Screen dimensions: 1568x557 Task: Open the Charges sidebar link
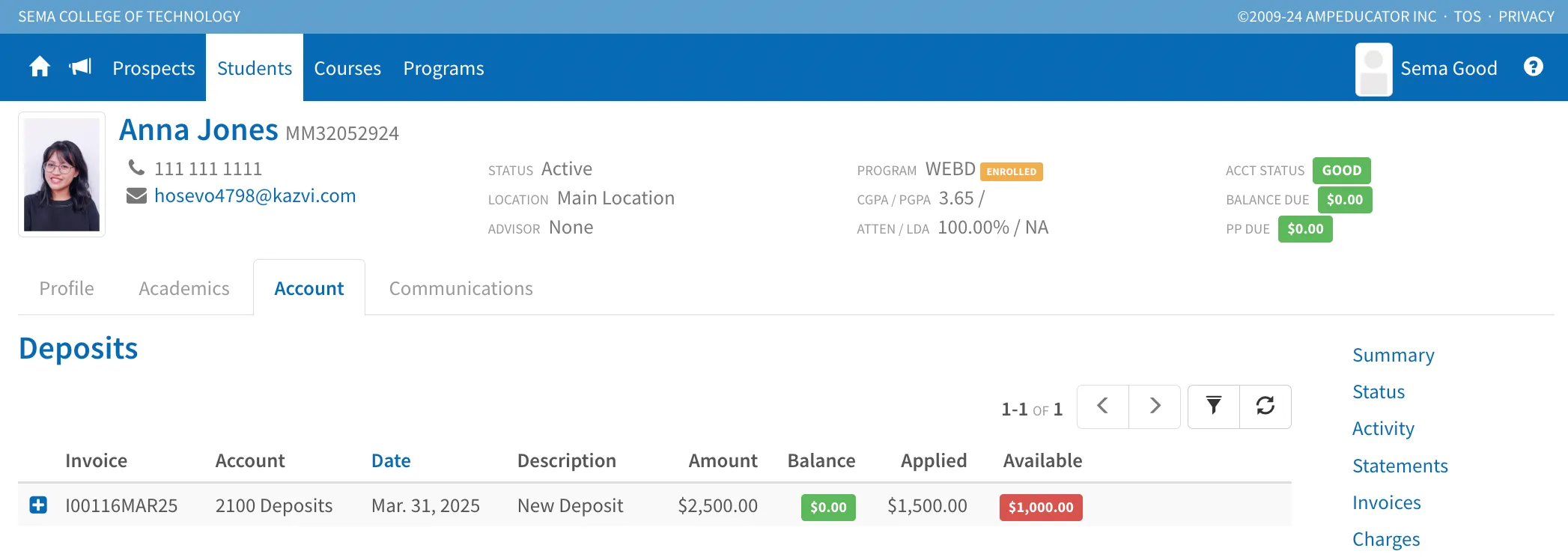pyautogui.click(x=1386, y=539)
